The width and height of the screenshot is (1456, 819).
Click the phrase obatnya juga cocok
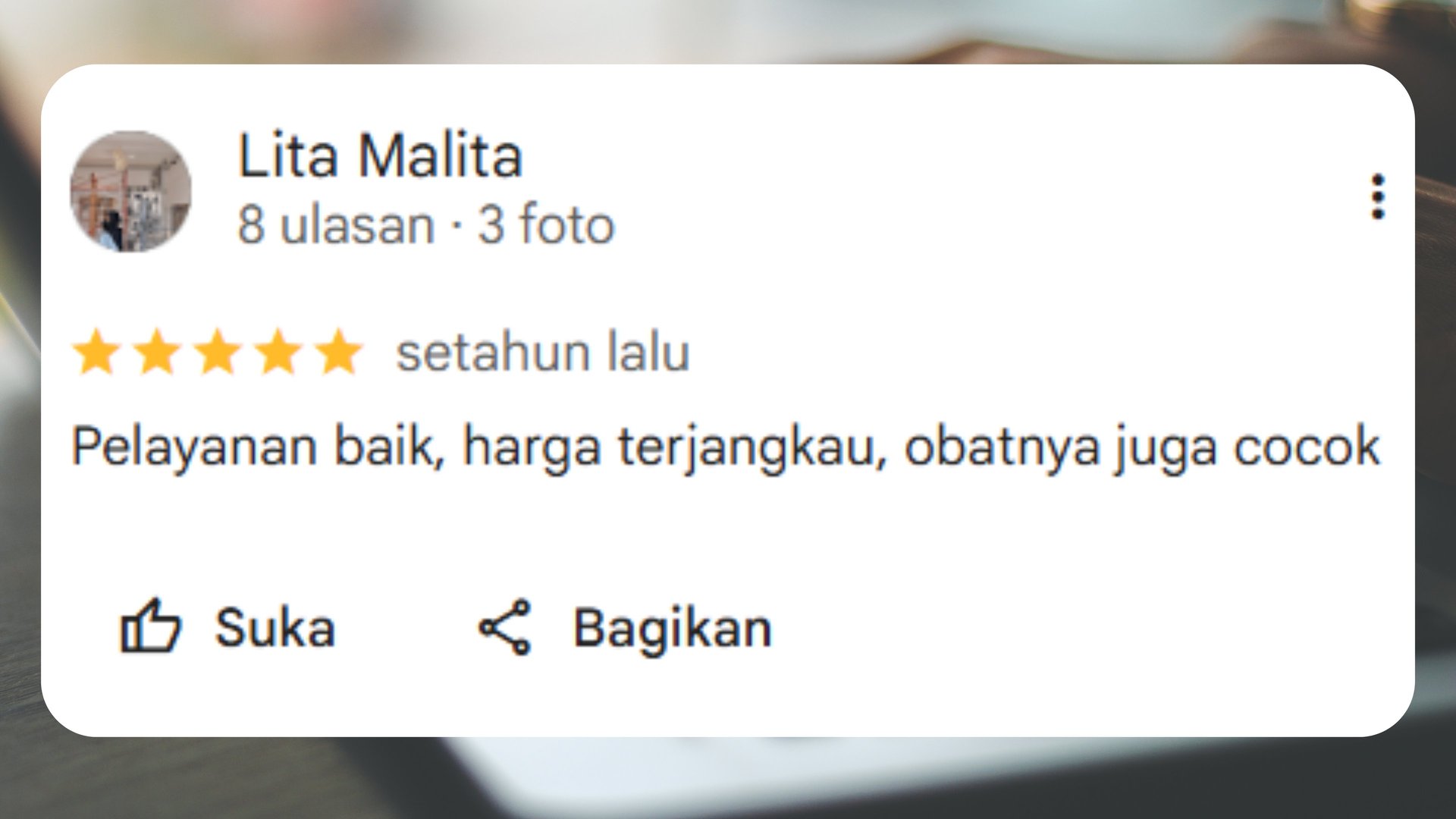(x=1142, y=447)
